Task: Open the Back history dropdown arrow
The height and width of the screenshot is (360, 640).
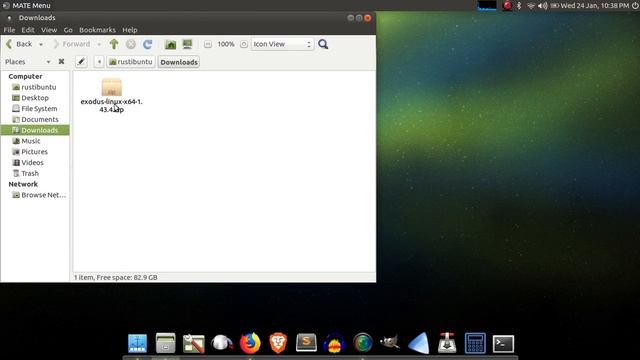Action: [x=41, y=44]
